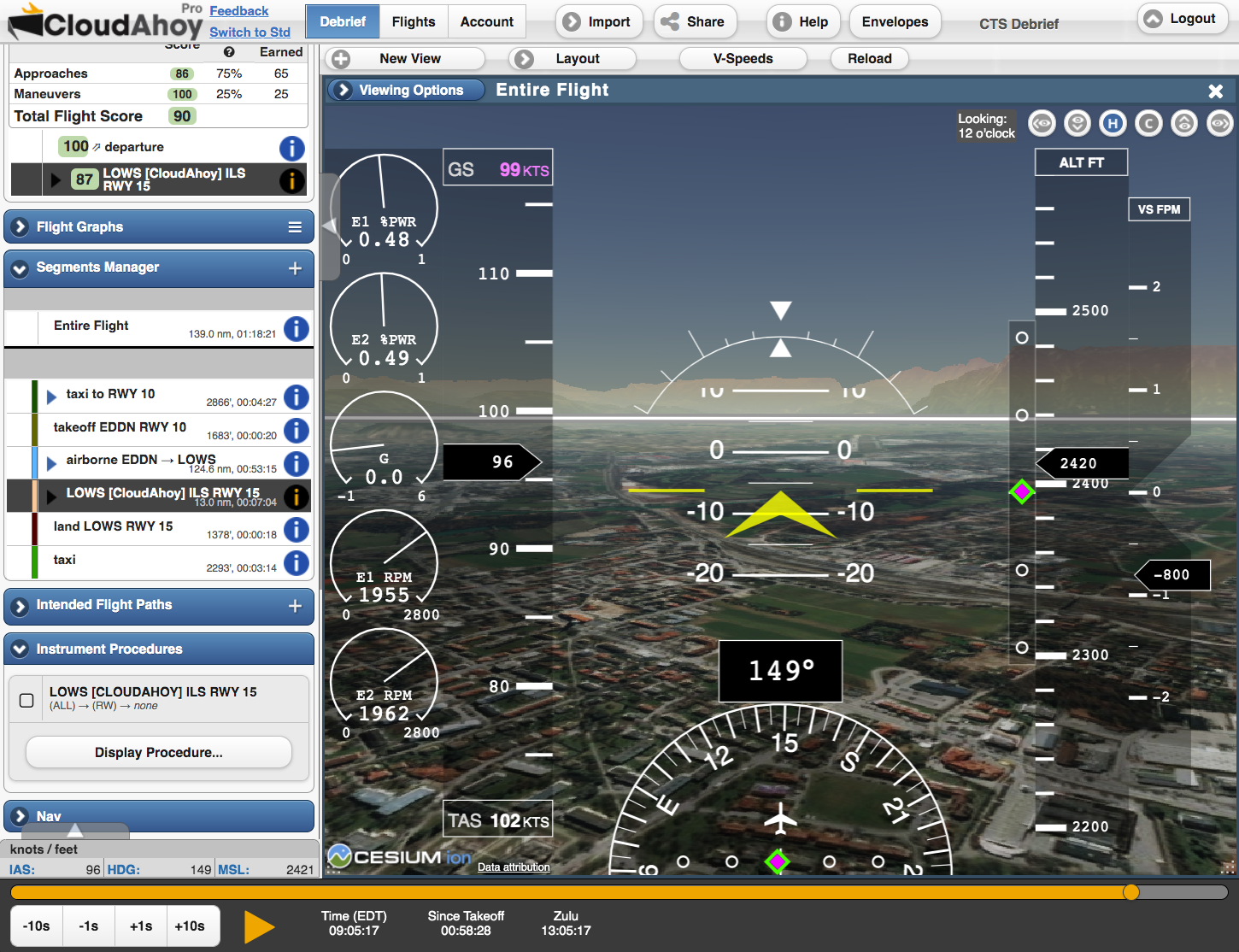Click the Logout button
1239x952 pixels.
coord(1182,18)
